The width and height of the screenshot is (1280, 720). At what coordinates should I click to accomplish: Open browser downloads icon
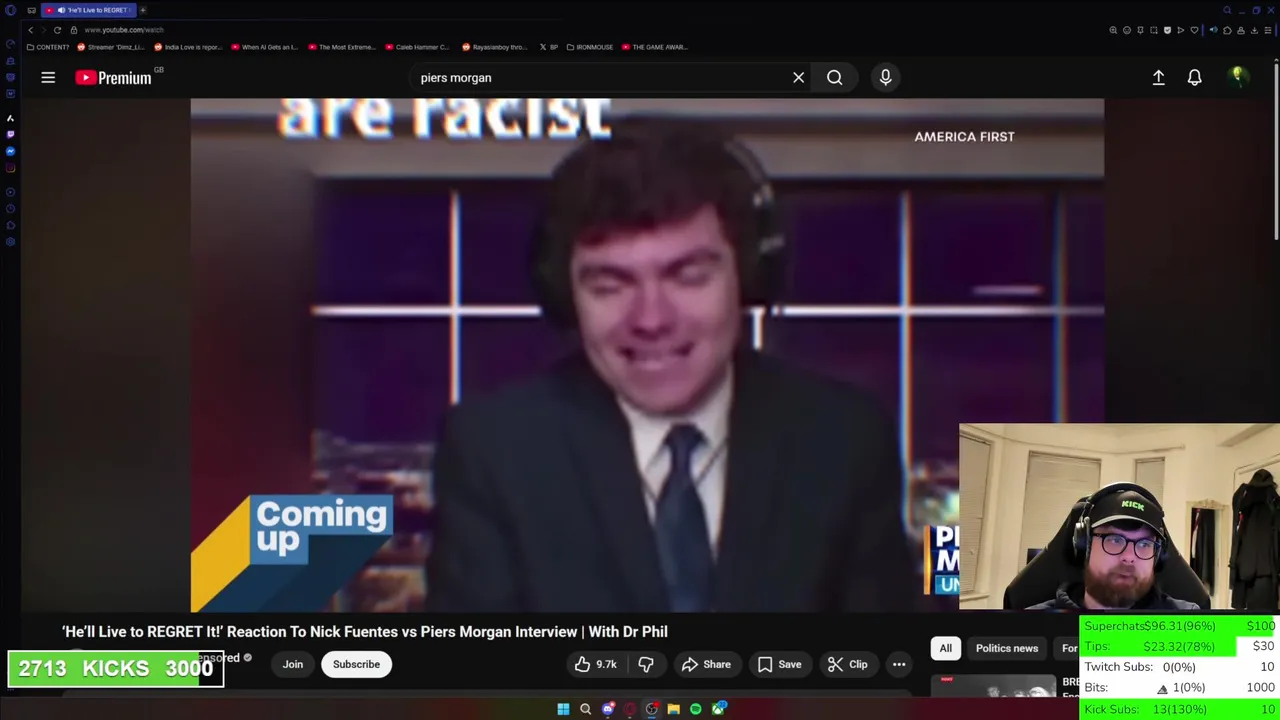pos(1254,30)
